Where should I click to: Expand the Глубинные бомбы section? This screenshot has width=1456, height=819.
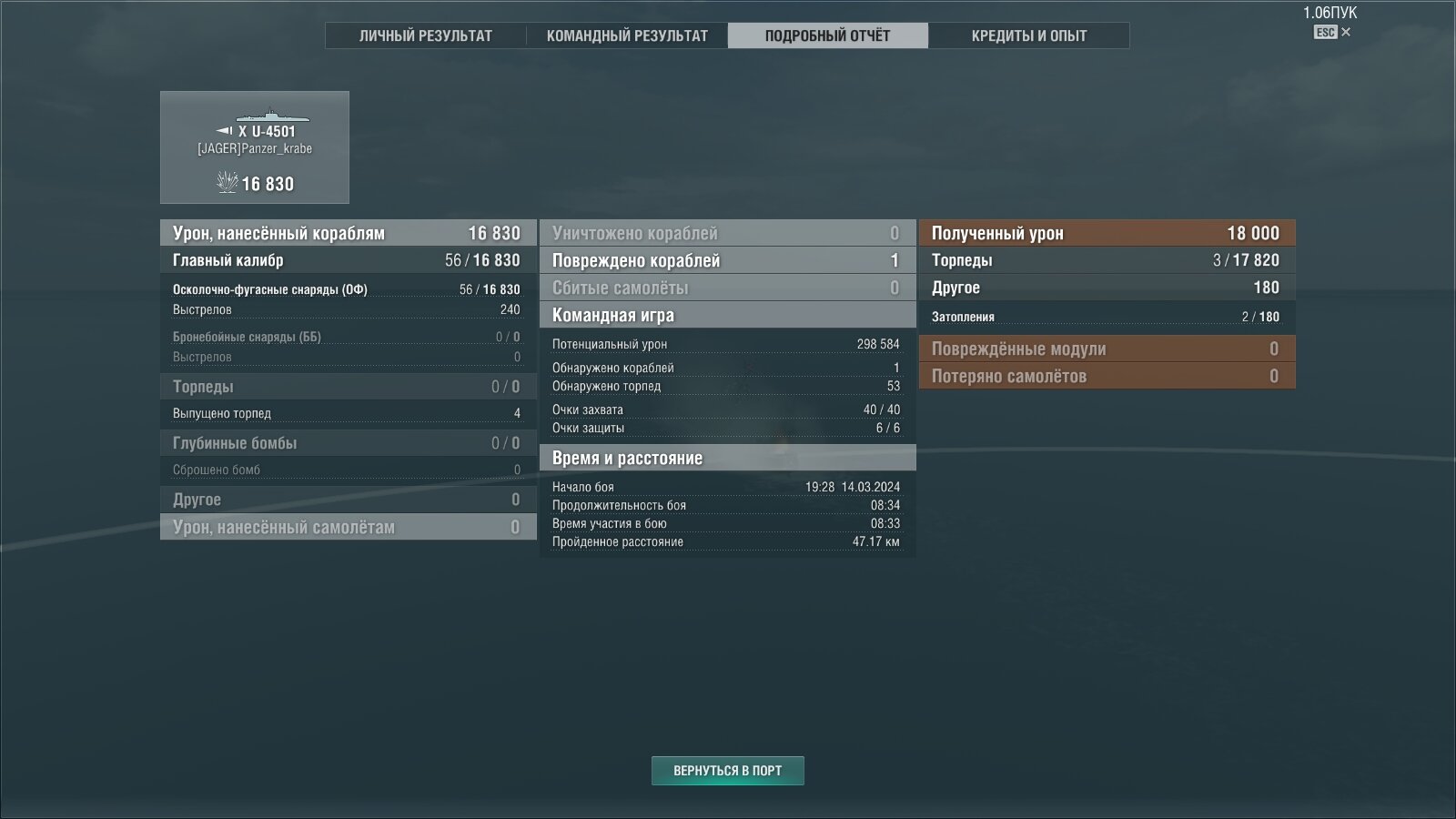349,443
